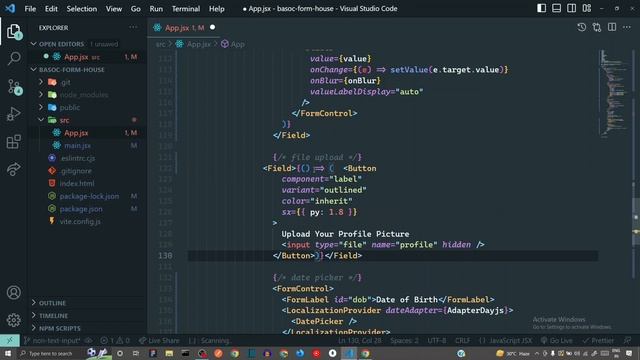
Task: Select the App.jsx editor tab
Action: [x=184, y=28]
